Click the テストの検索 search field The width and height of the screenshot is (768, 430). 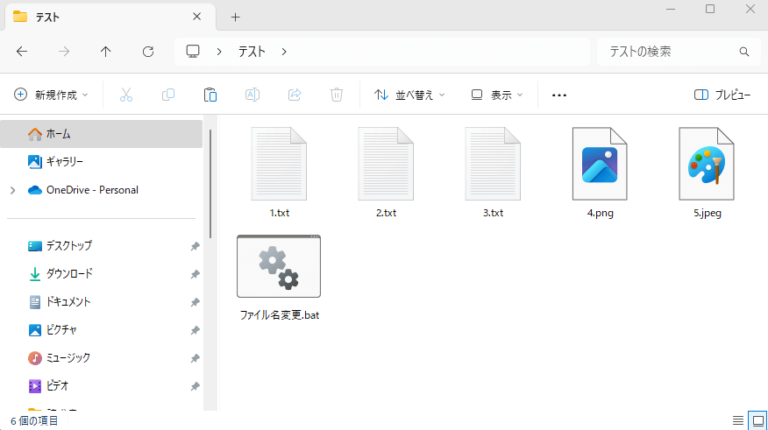[670, 51]
